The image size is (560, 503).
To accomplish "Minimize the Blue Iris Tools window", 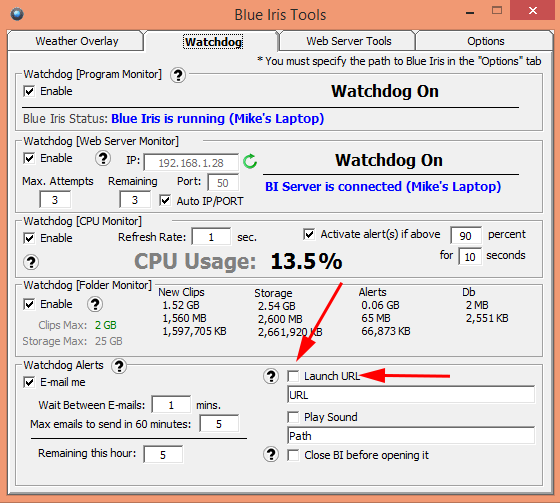I will coord(470,13).
